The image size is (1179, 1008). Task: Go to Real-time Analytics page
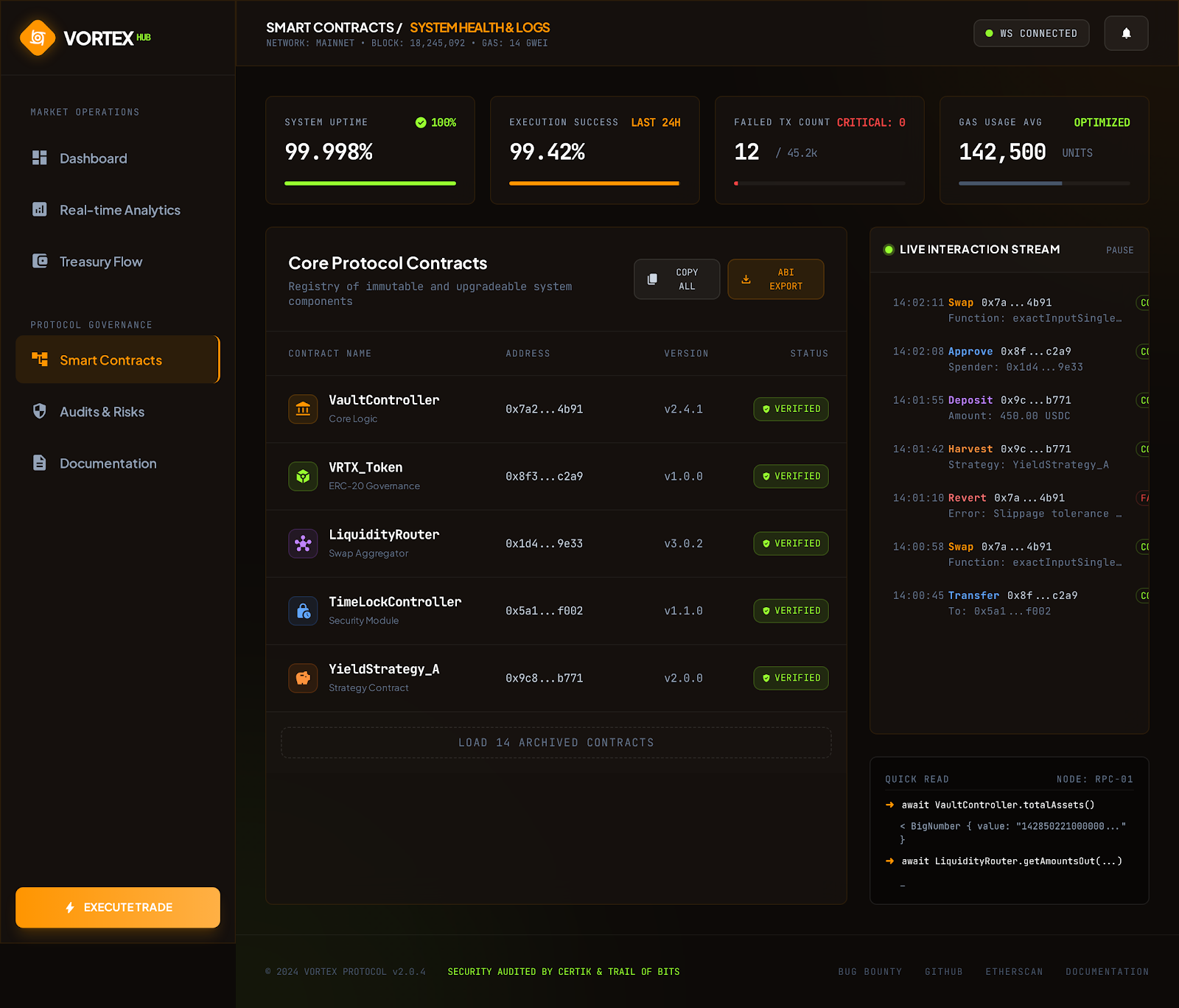[x=119, y=210]
